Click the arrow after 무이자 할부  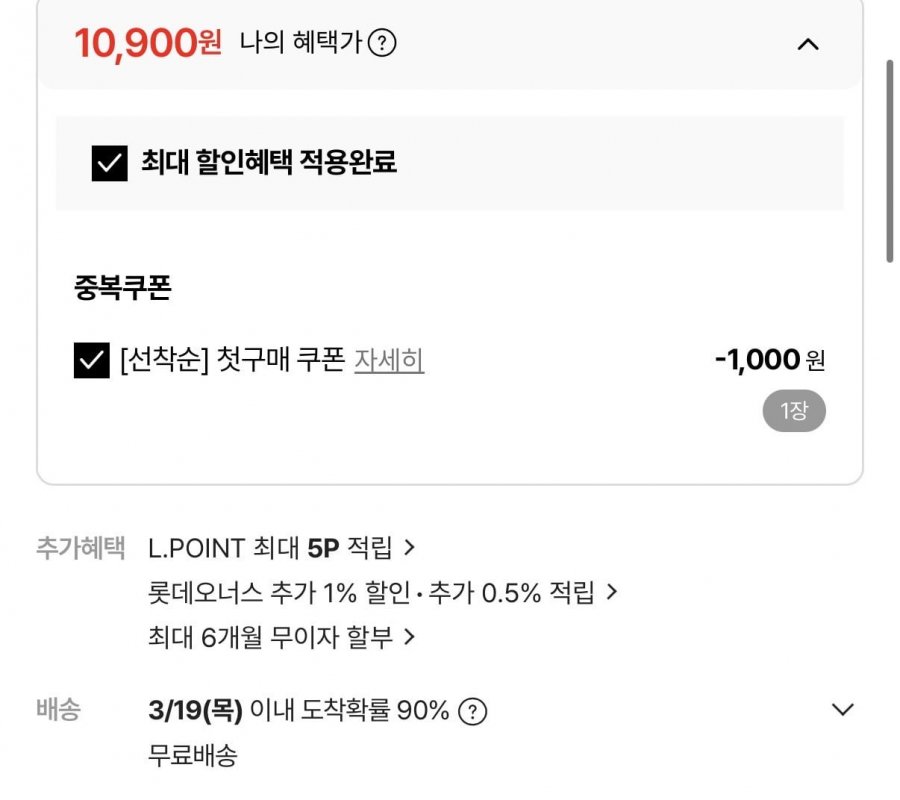click(x=408, y=637)
